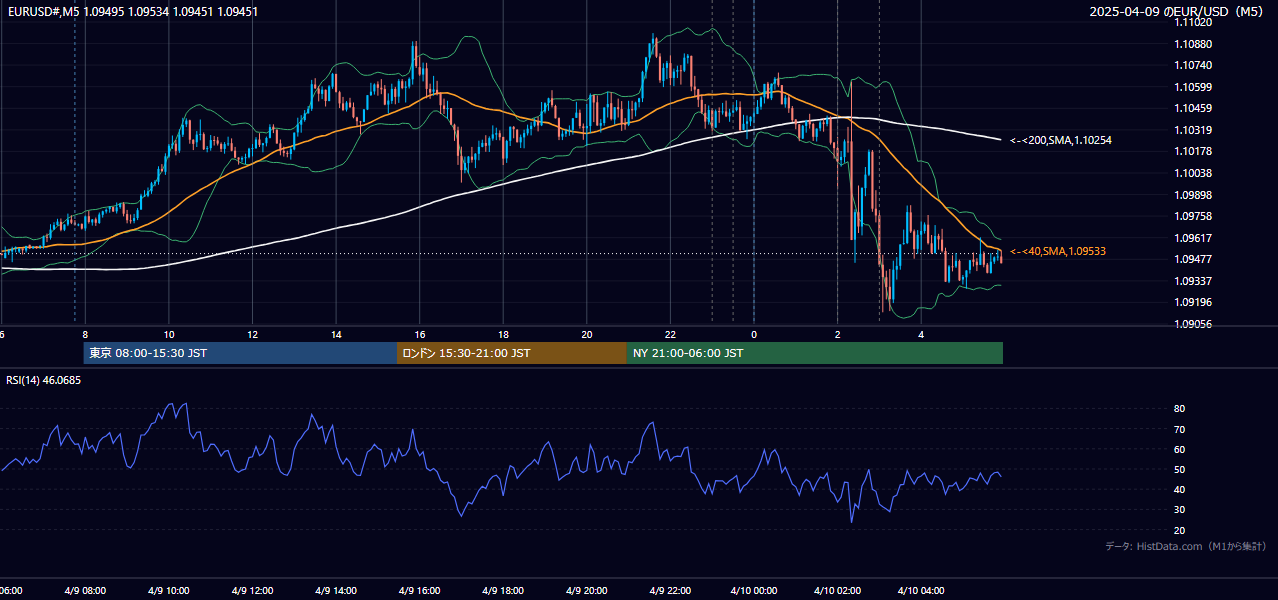1278x600 pixels.
Task: Click the 東京 08:00-15:30 JST session bar
Action: click(x=241, y=353)
